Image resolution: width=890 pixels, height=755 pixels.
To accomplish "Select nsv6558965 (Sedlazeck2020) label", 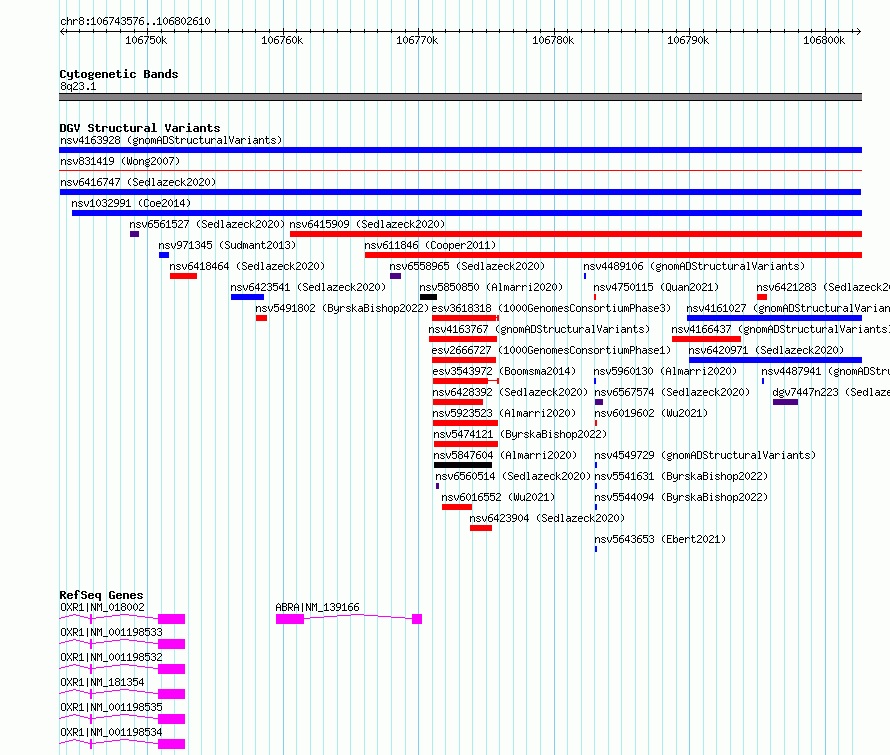I will [x=467, y=266].
